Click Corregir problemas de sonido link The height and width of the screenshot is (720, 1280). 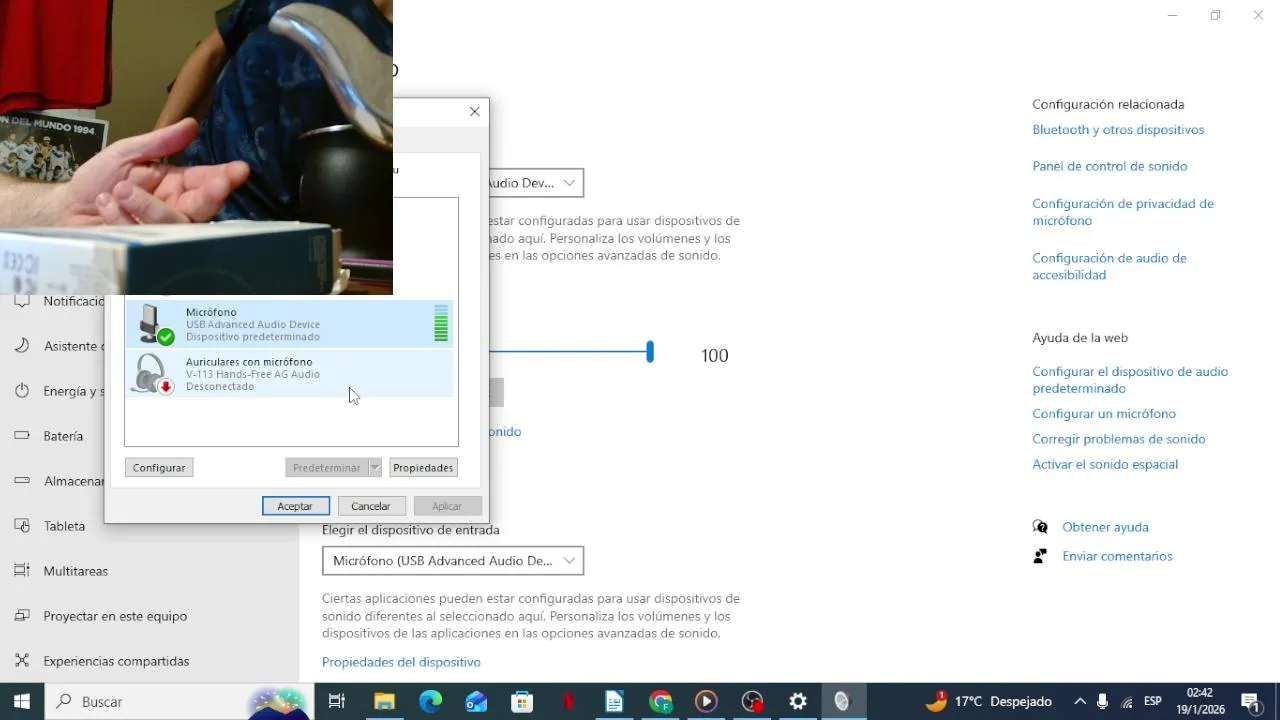(1119, 439)
